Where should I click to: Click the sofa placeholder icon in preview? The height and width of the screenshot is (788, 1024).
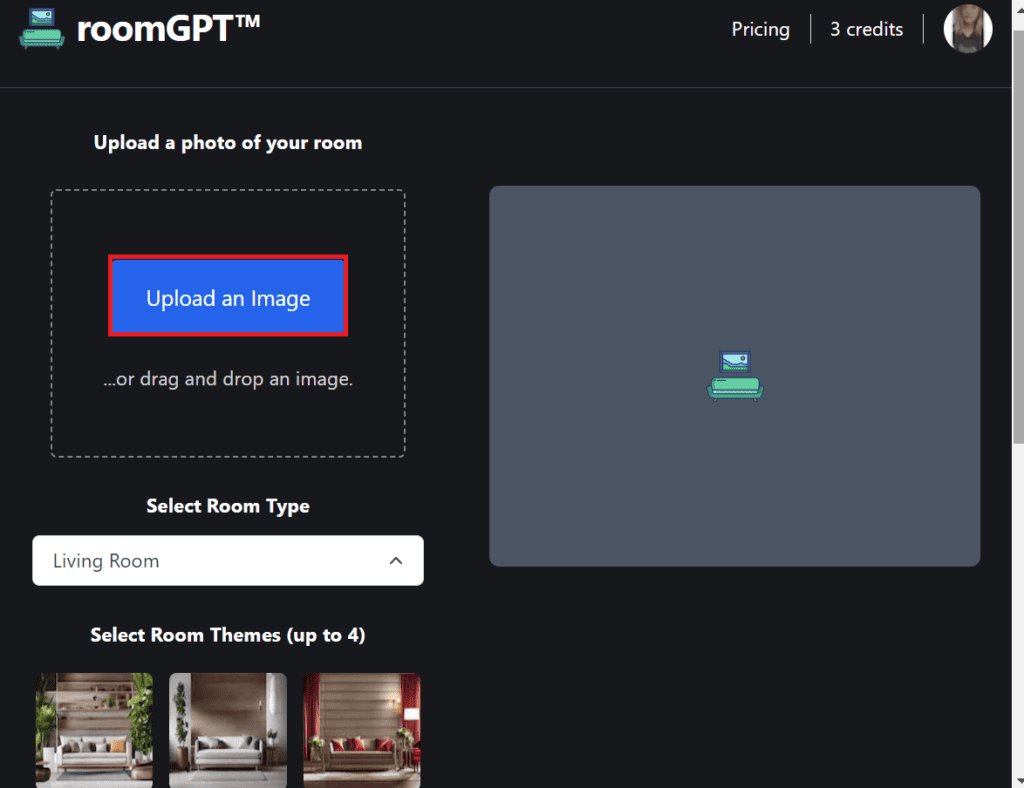click(x=734, y=376)
